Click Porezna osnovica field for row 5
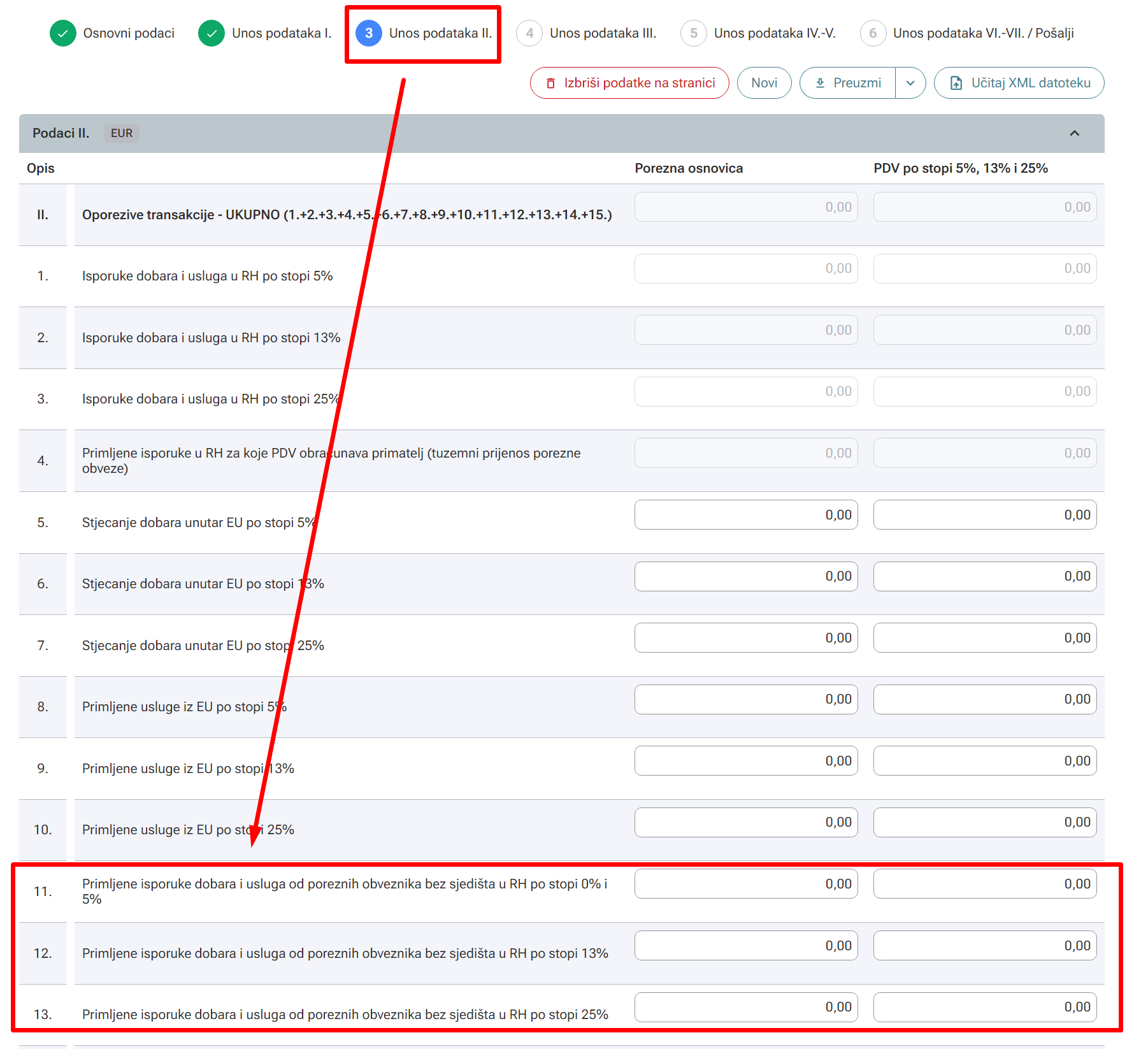This screenshot has height=1049, width=1148. [x=746, y=515]
